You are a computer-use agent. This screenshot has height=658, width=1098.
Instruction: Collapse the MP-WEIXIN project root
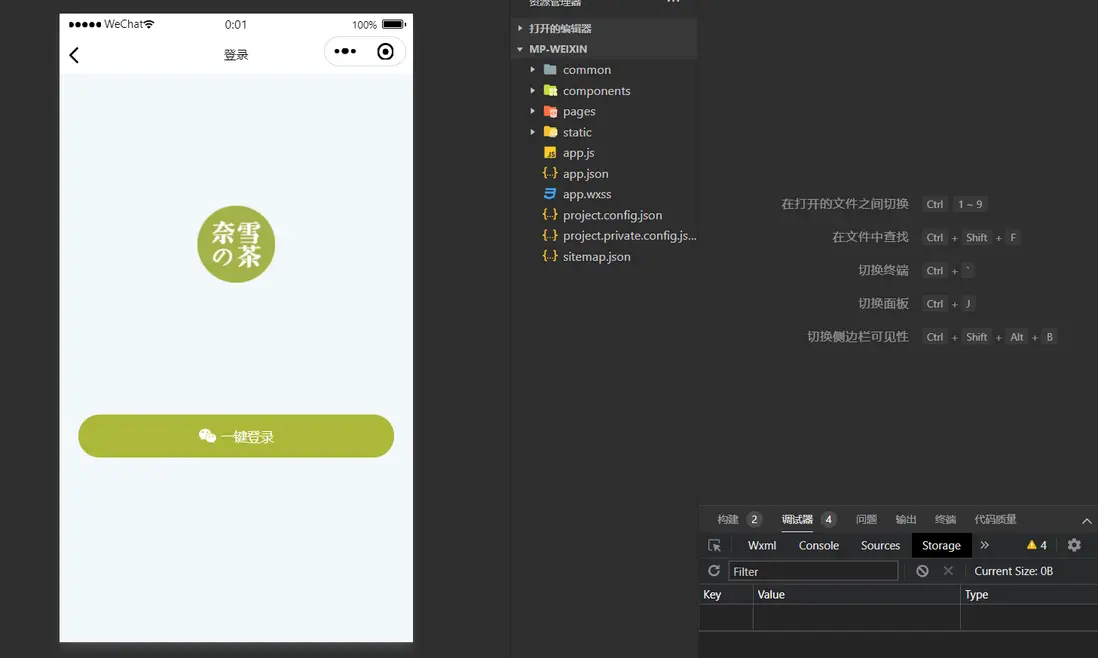tap(520, 49)
